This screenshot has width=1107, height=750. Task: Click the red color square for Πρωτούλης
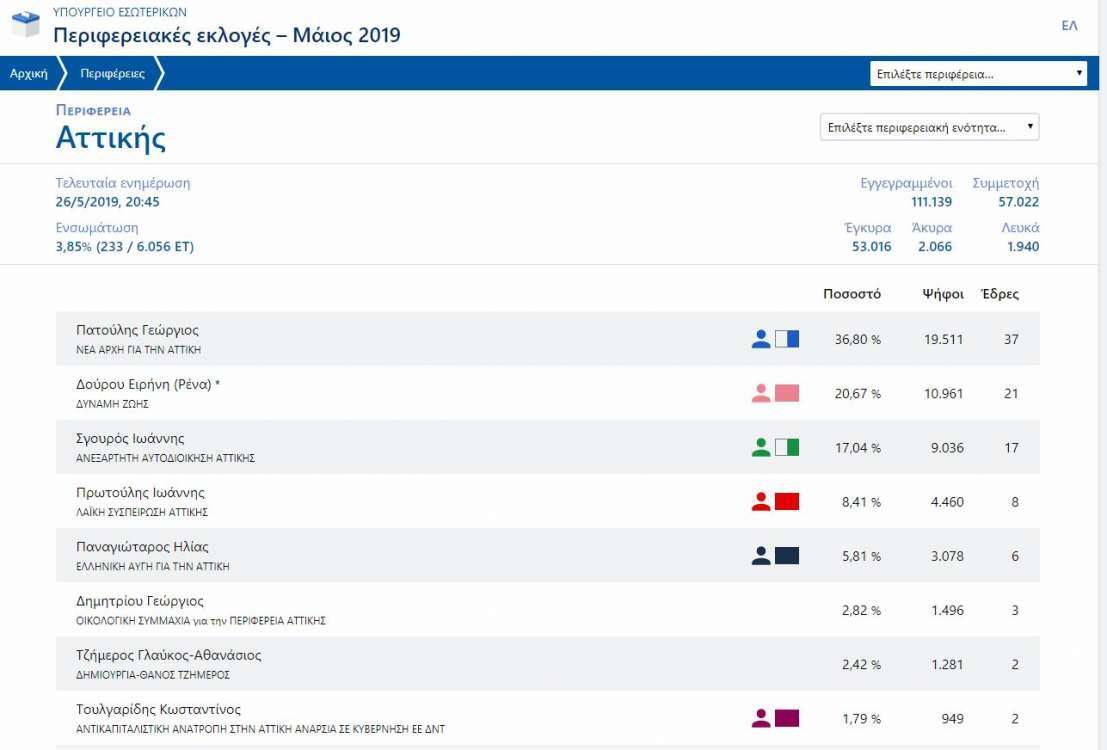click(x=787, y=501)
